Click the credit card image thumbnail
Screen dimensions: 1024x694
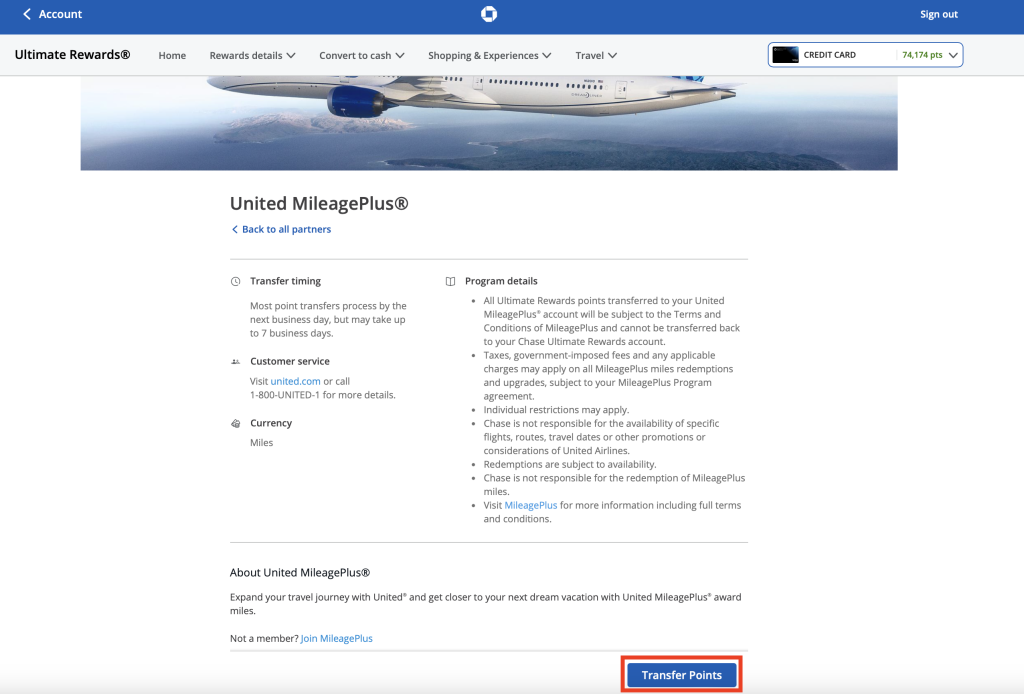(785, 55)
